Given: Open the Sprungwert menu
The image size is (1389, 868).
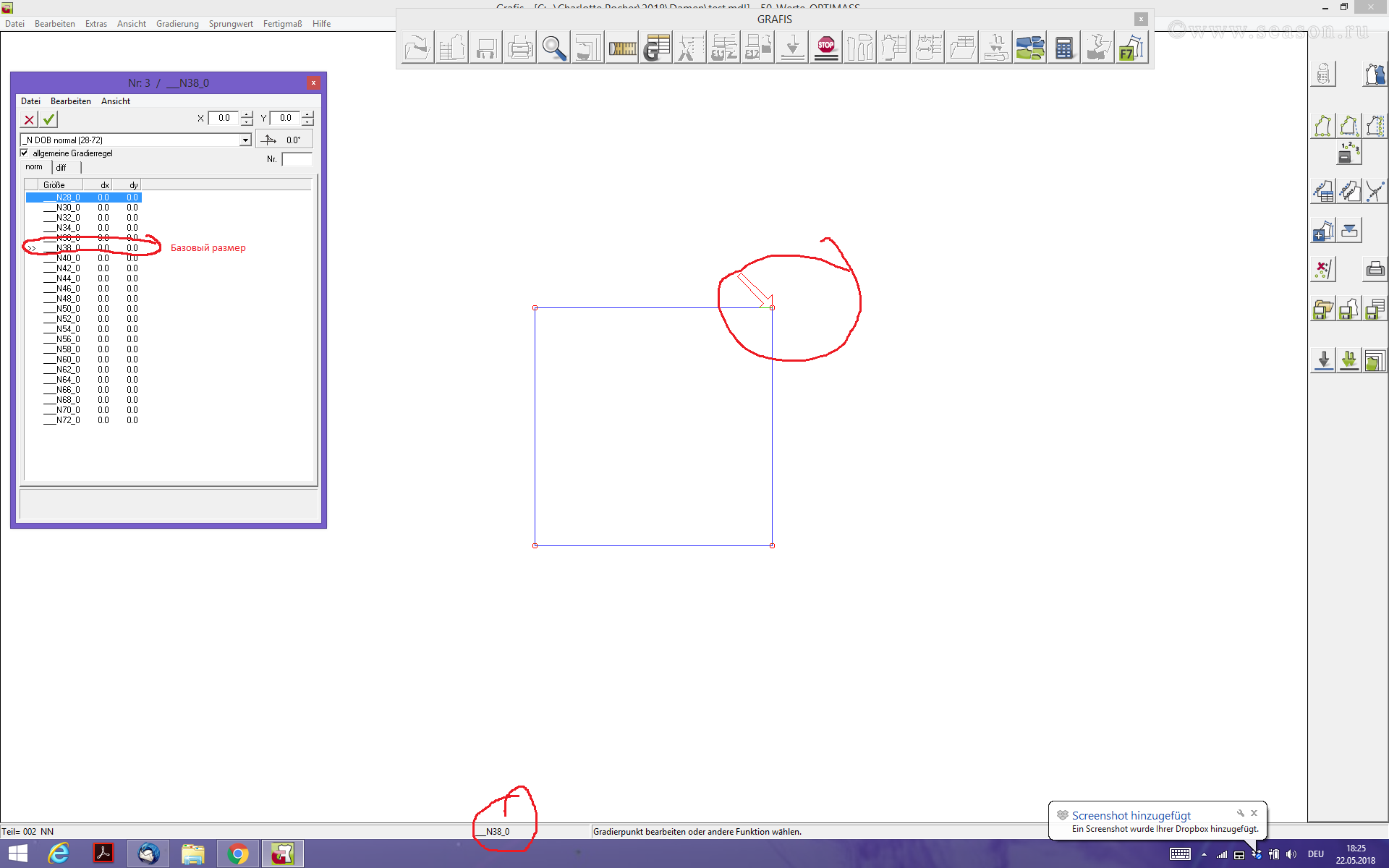Looking at the screenshot, I should (231, 24).
